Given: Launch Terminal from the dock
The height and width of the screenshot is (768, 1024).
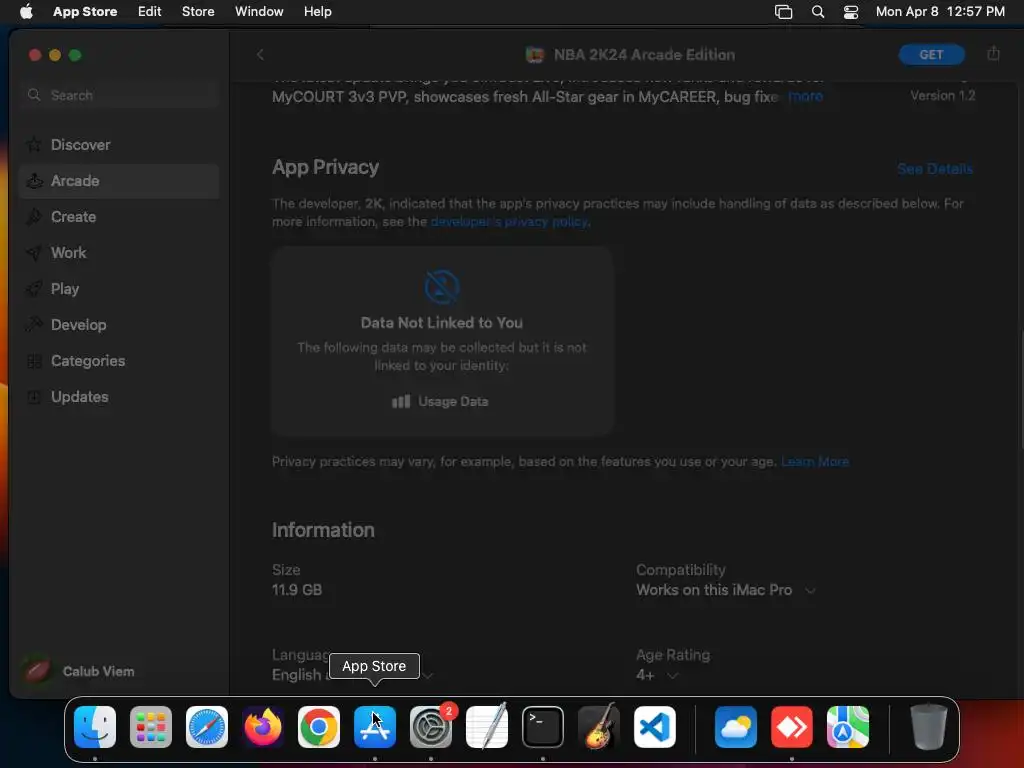Looking at the screenshot, I should click(543, 726).
